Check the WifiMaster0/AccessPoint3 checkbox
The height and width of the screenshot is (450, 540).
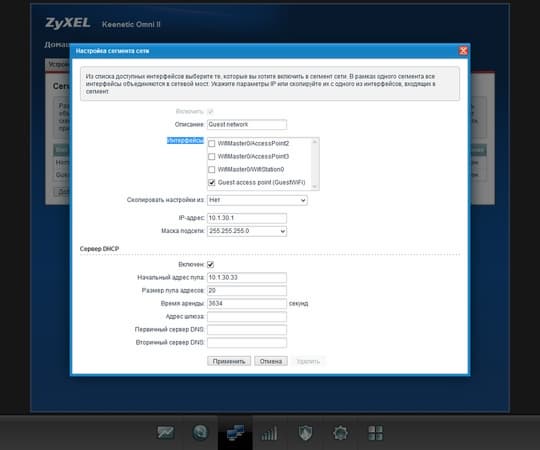[212, 157]
